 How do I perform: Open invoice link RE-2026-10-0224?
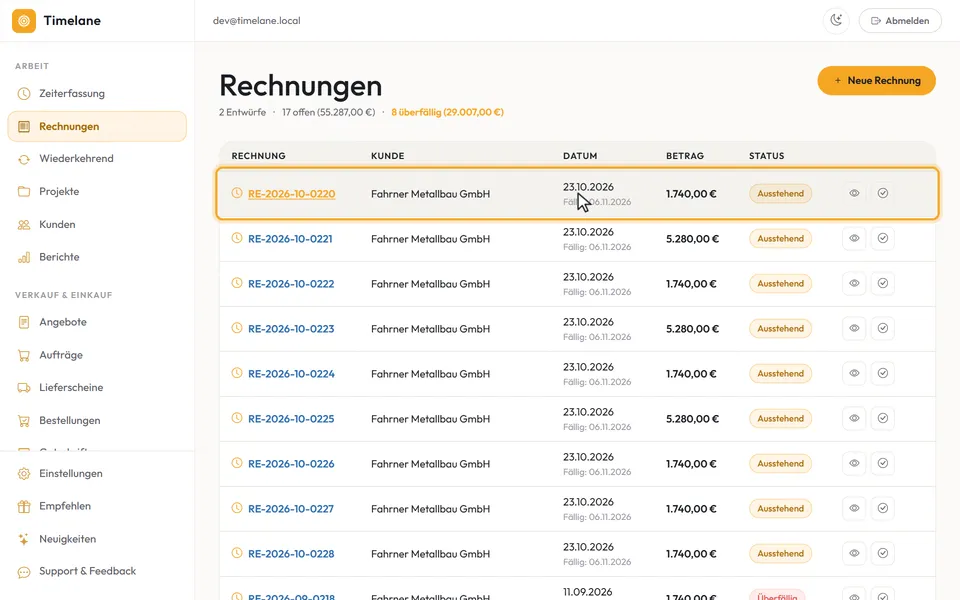pos(291,374)
